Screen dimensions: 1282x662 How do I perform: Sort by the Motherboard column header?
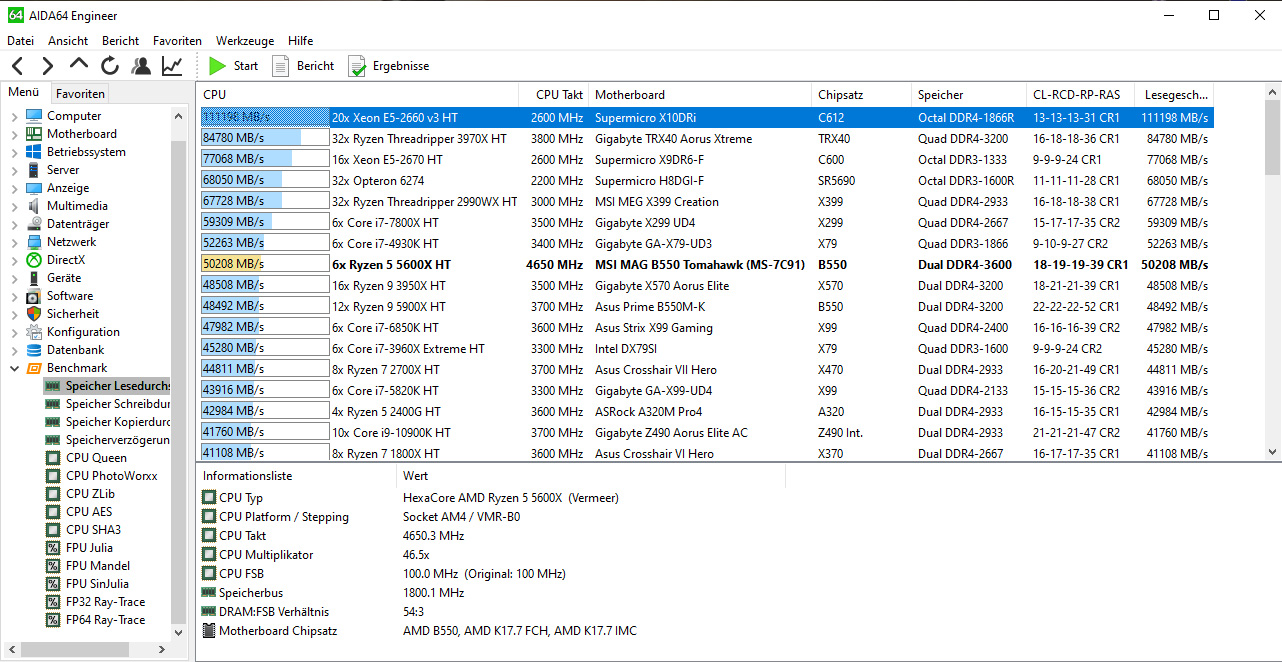click(x=700, y=95)
